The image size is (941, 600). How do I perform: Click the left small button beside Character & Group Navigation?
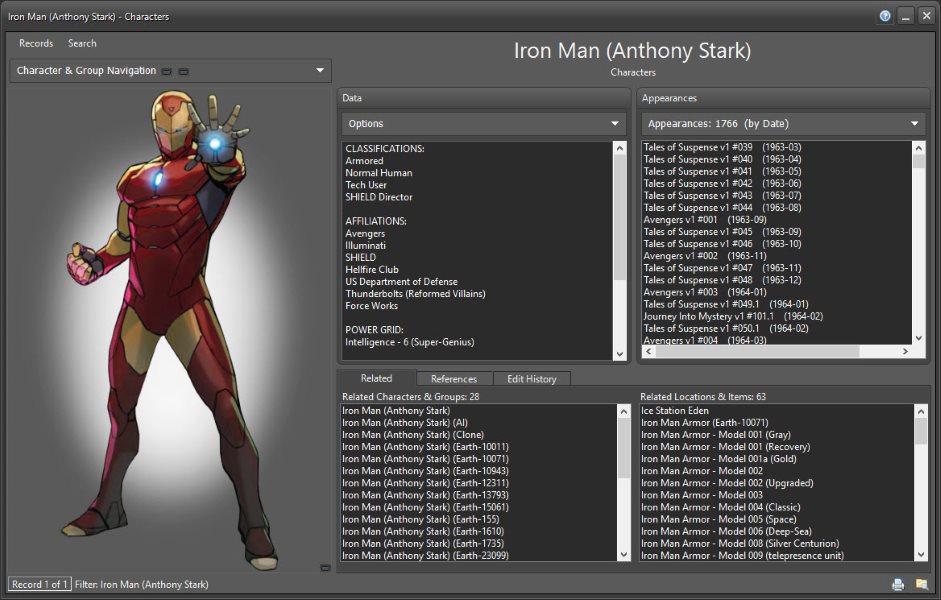coord(167,71)
